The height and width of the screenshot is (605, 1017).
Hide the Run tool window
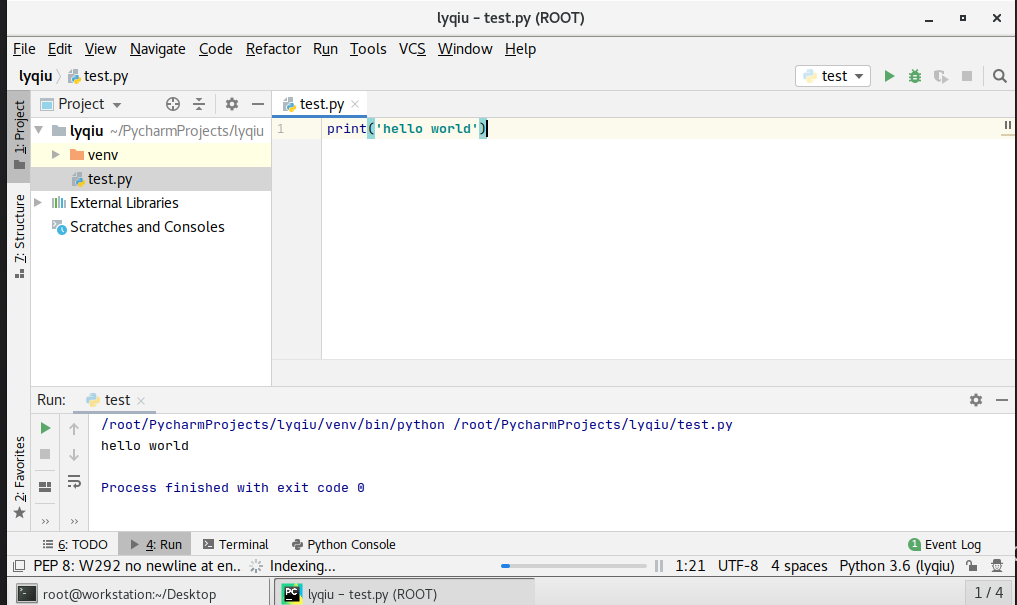(x=1001, y=400)
